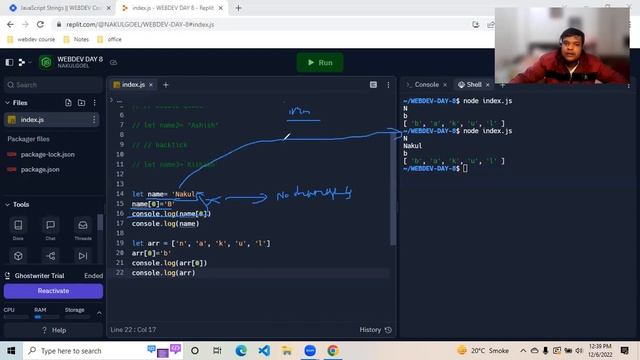
Task: Switch to the JavaScript Strings browser tab
Action: [x=60, y=8]
